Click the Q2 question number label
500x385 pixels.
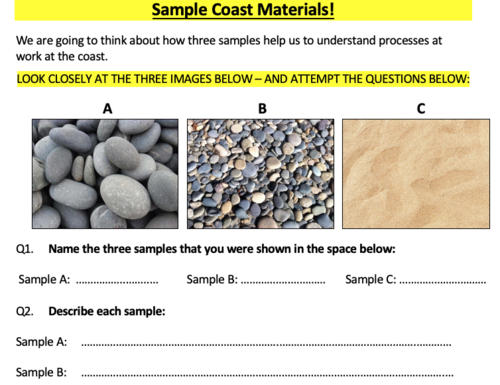(25, 311)
